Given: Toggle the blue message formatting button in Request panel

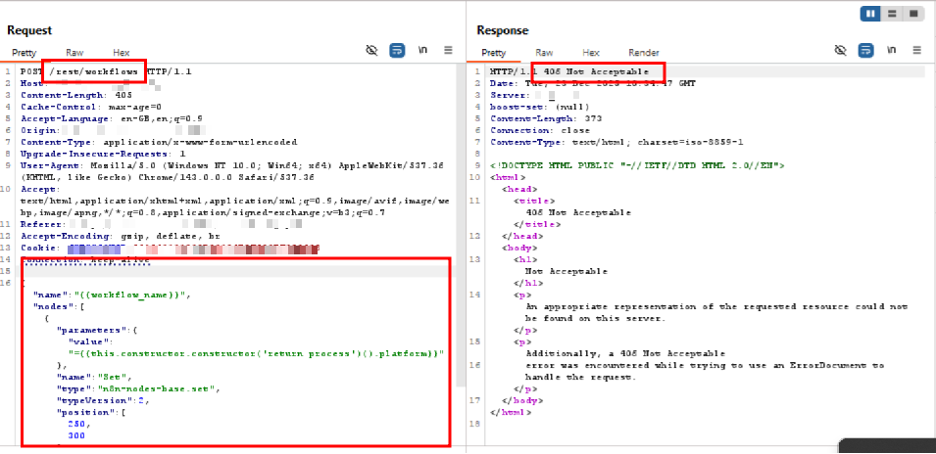Looking at the screenshot, I should click(x=397, y=51).
